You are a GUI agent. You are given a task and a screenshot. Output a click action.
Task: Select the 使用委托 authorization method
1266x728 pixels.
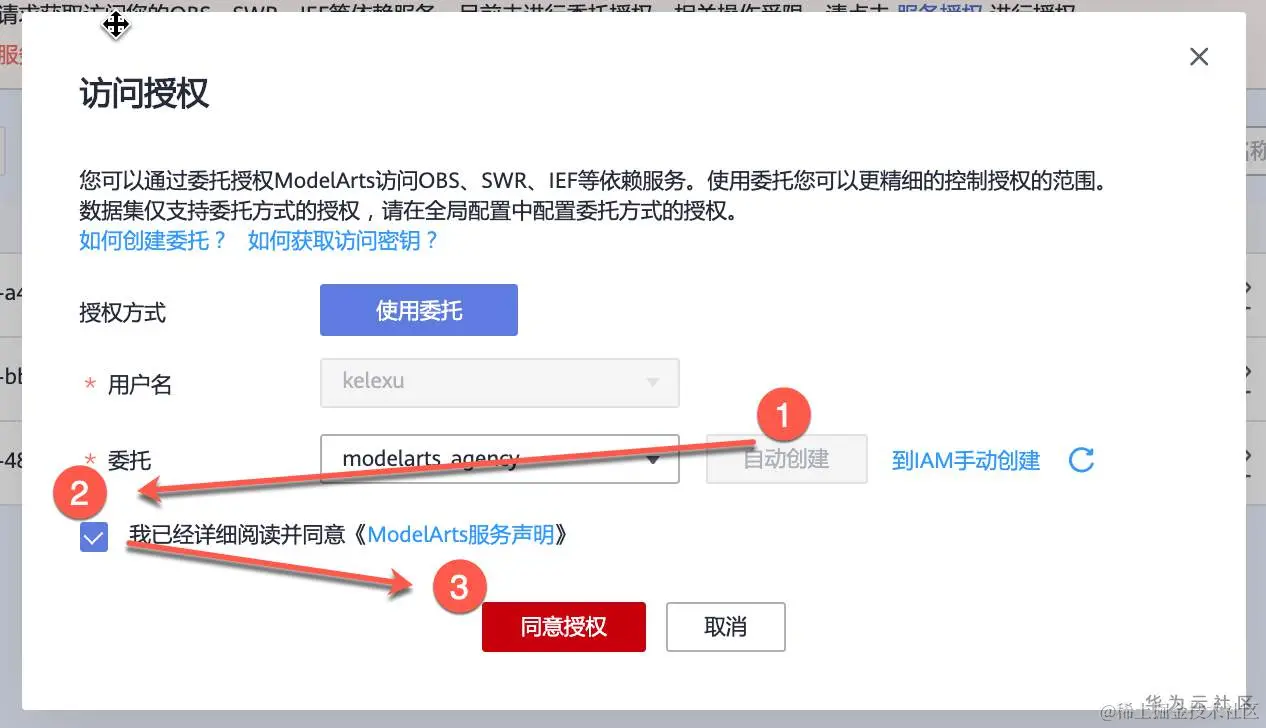(419, 310)
